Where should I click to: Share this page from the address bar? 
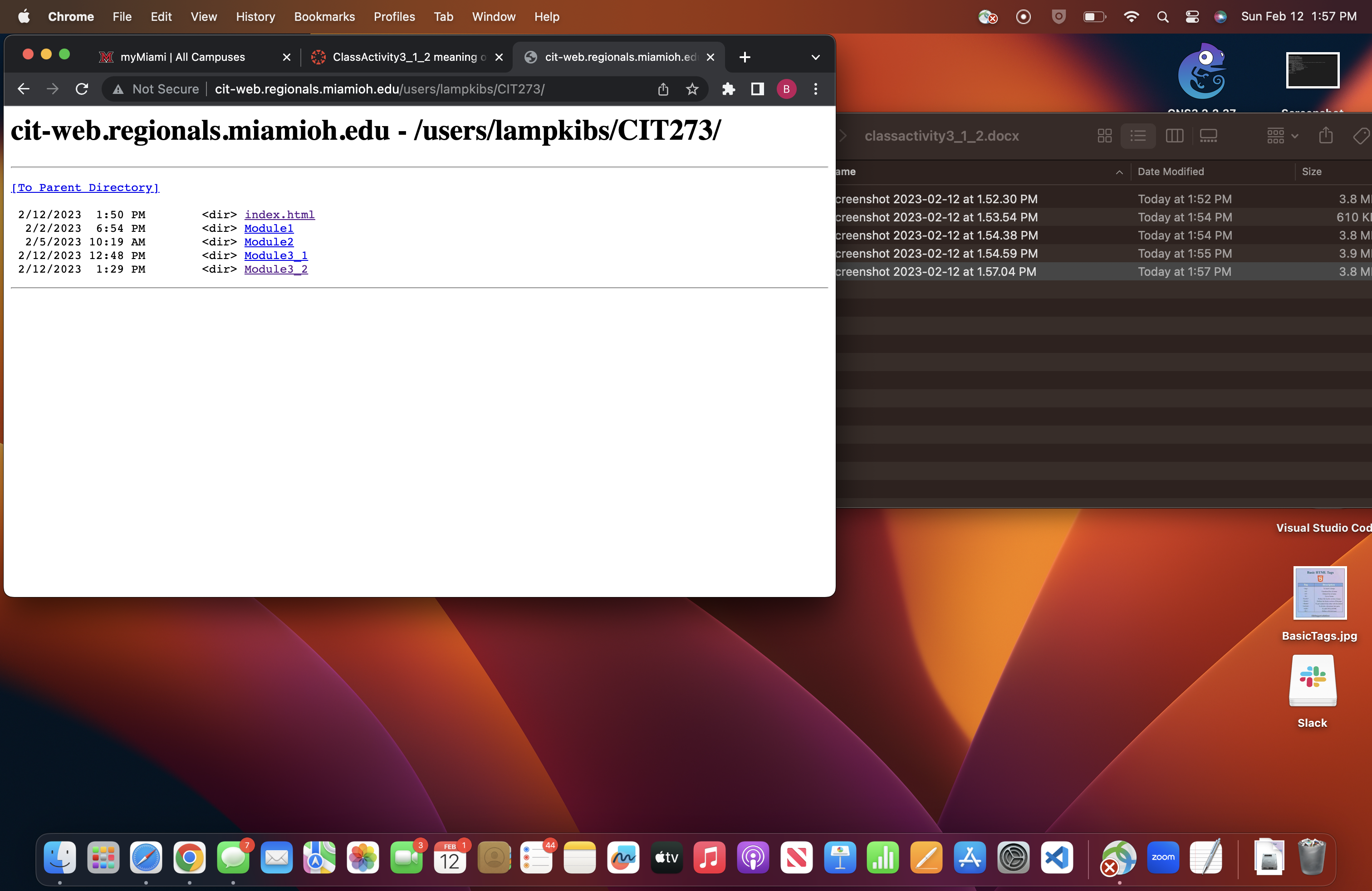(663, 89)
